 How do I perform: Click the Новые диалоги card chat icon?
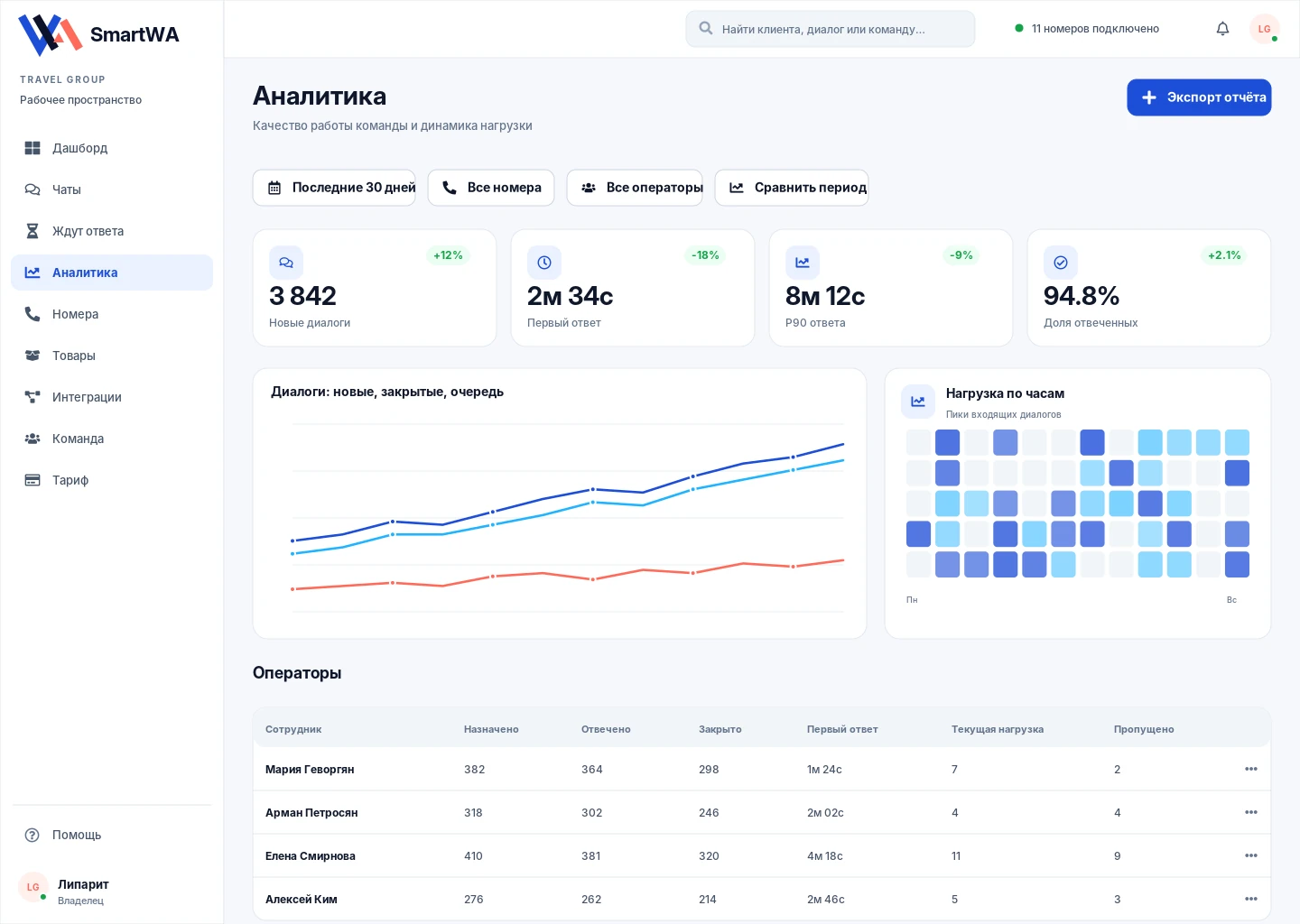pos(286,263)
